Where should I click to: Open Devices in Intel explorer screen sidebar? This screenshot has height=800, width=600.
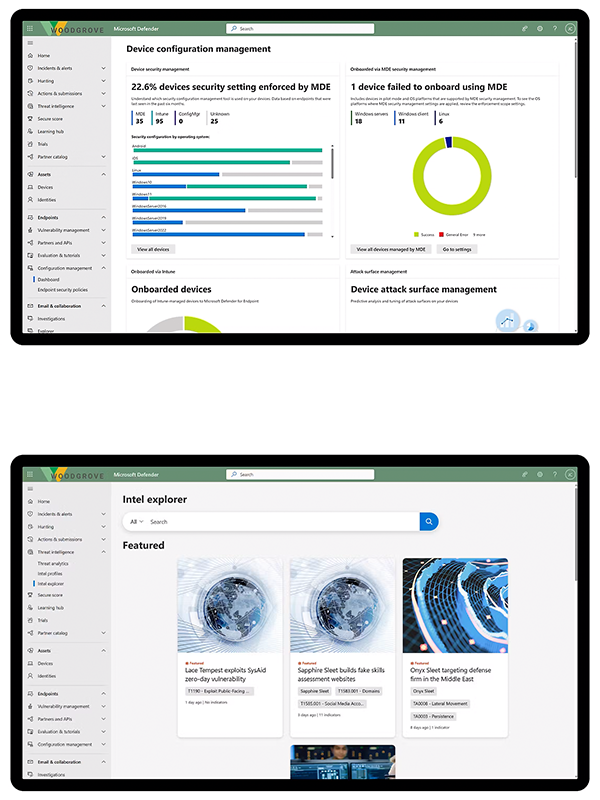(45, 664)
